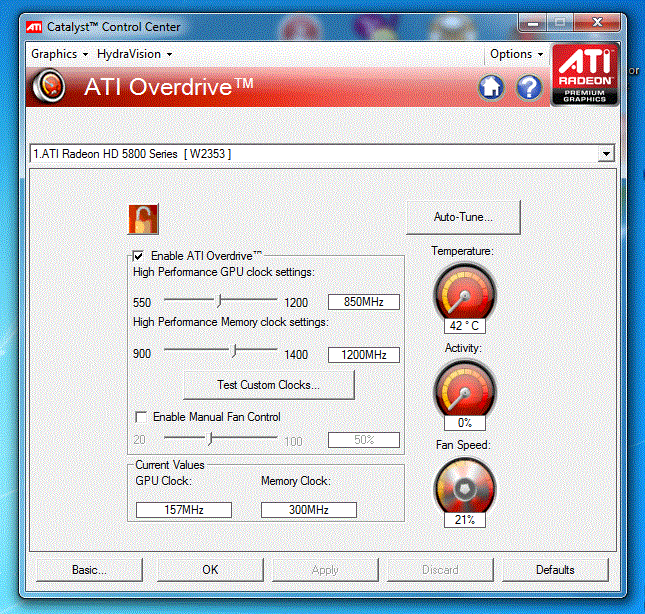The height and width of the screenshot is (614, 645).
Task: Click the 1200MHz memory clock value field
Action: coord(364,355)
